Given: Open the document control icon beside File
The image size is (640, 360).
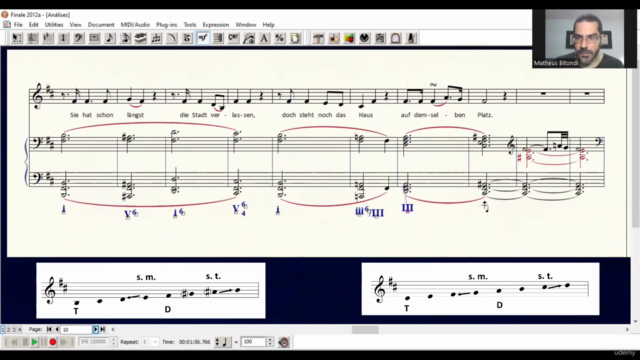Looking at the screenshot, I should (7, 24).
